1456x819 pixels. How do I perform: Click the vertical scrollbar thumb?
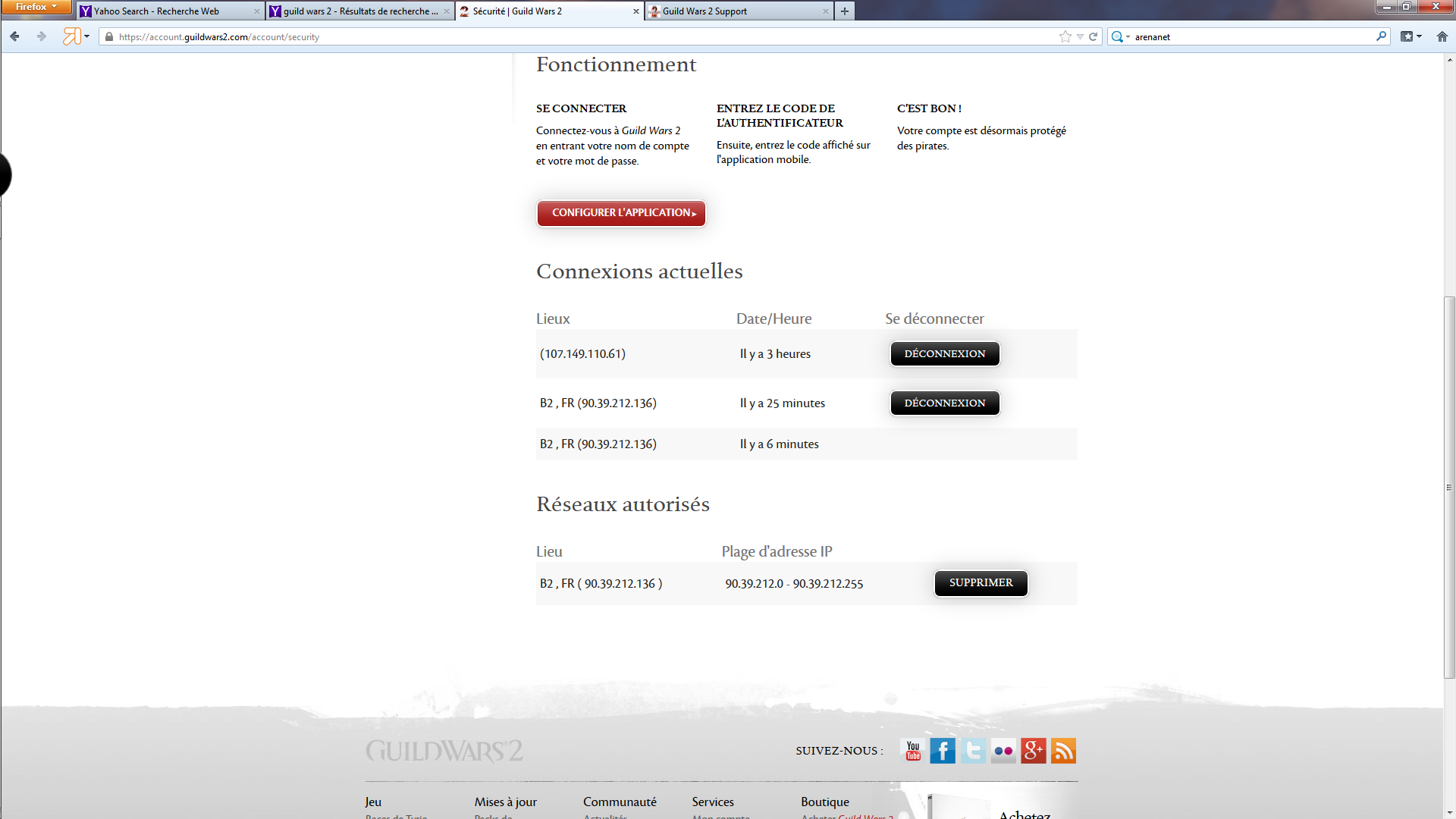[x=1449, y=487]
